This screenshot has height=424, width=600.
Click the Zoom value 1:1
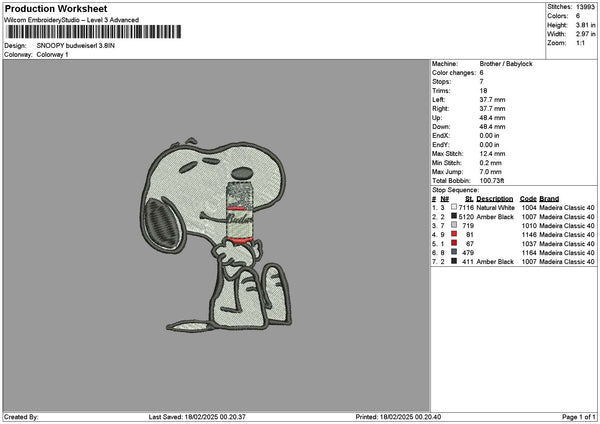coord(580,43)
